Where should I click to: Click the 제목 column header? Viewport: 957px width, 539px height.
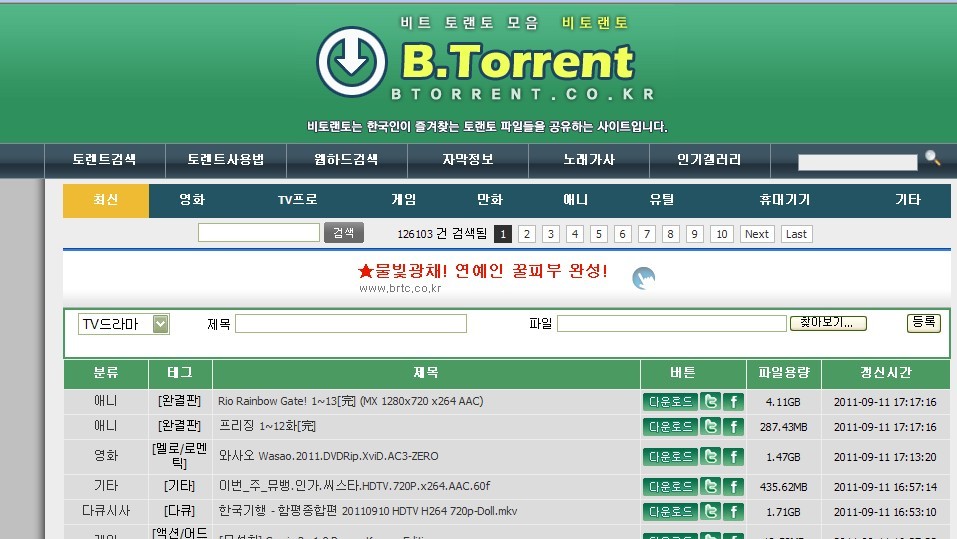426,373
